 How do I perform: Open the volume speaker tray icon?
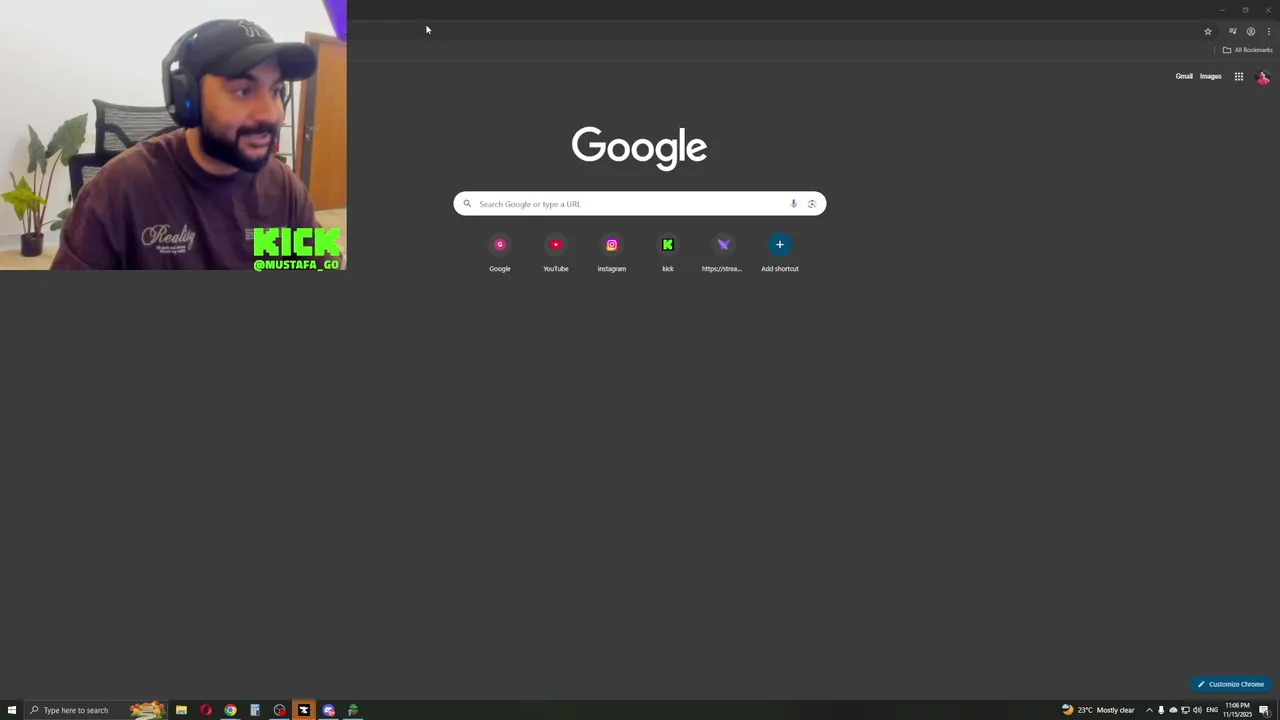click(x=1197, y=710)
